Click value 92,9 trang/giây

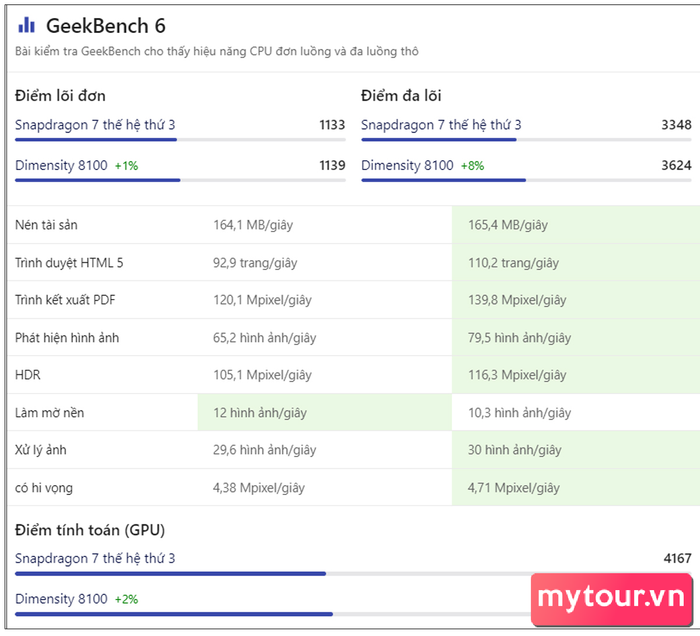point(255,262)
